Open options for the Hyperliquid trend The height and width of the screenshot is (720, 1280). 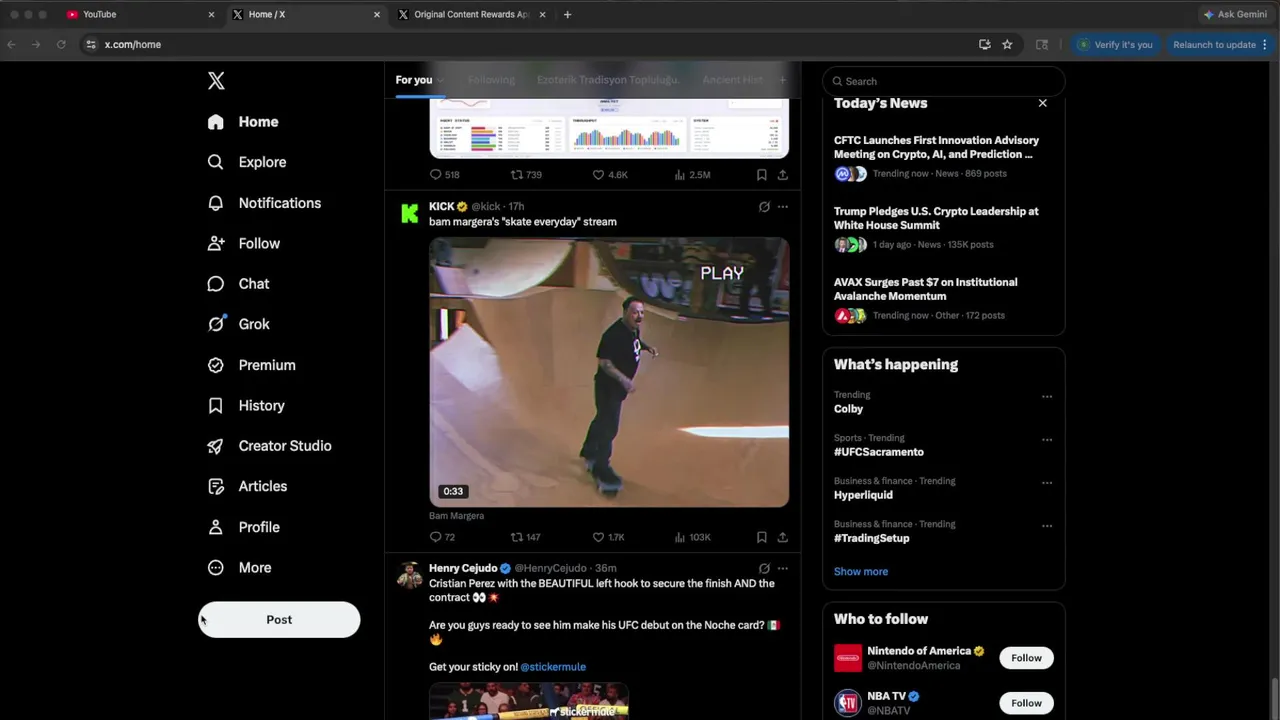coord(1047,483)
